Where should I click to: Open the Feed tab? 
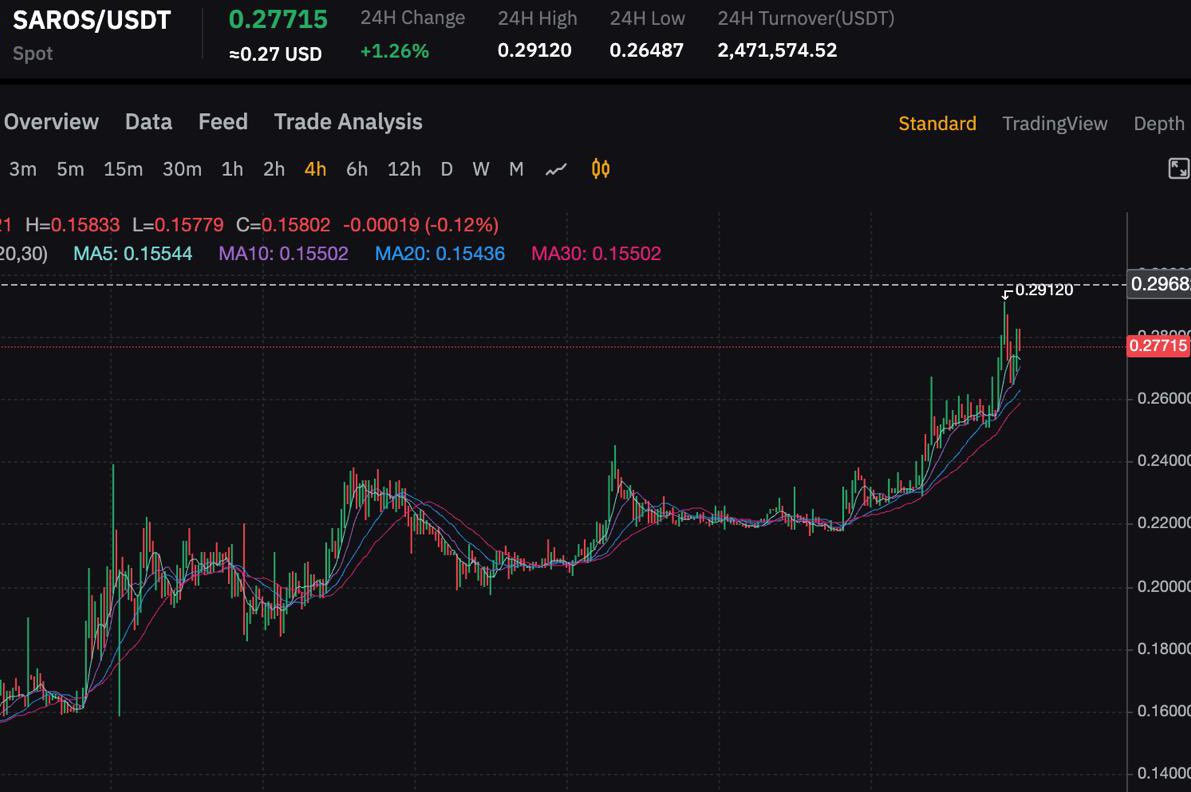point(223,122)
